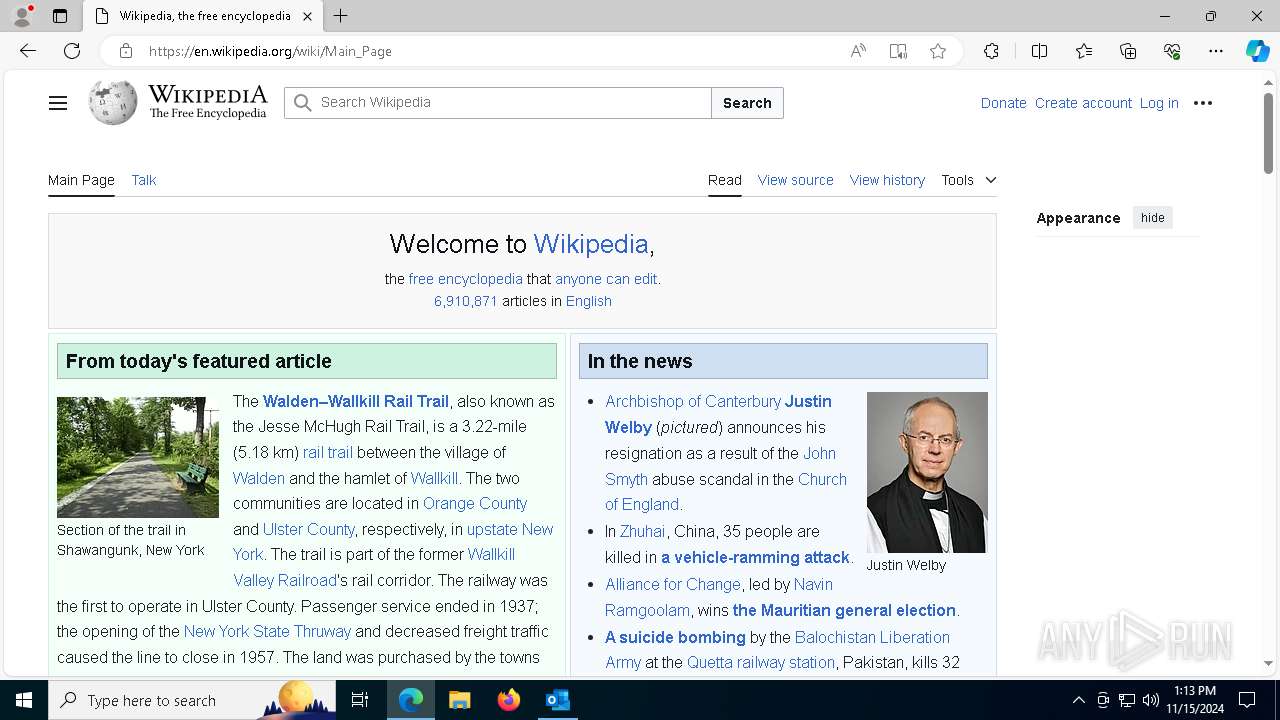Open Read aloud icon in address bar
The height and width of the screenshot is (720, 1280).
pos(858,51)
